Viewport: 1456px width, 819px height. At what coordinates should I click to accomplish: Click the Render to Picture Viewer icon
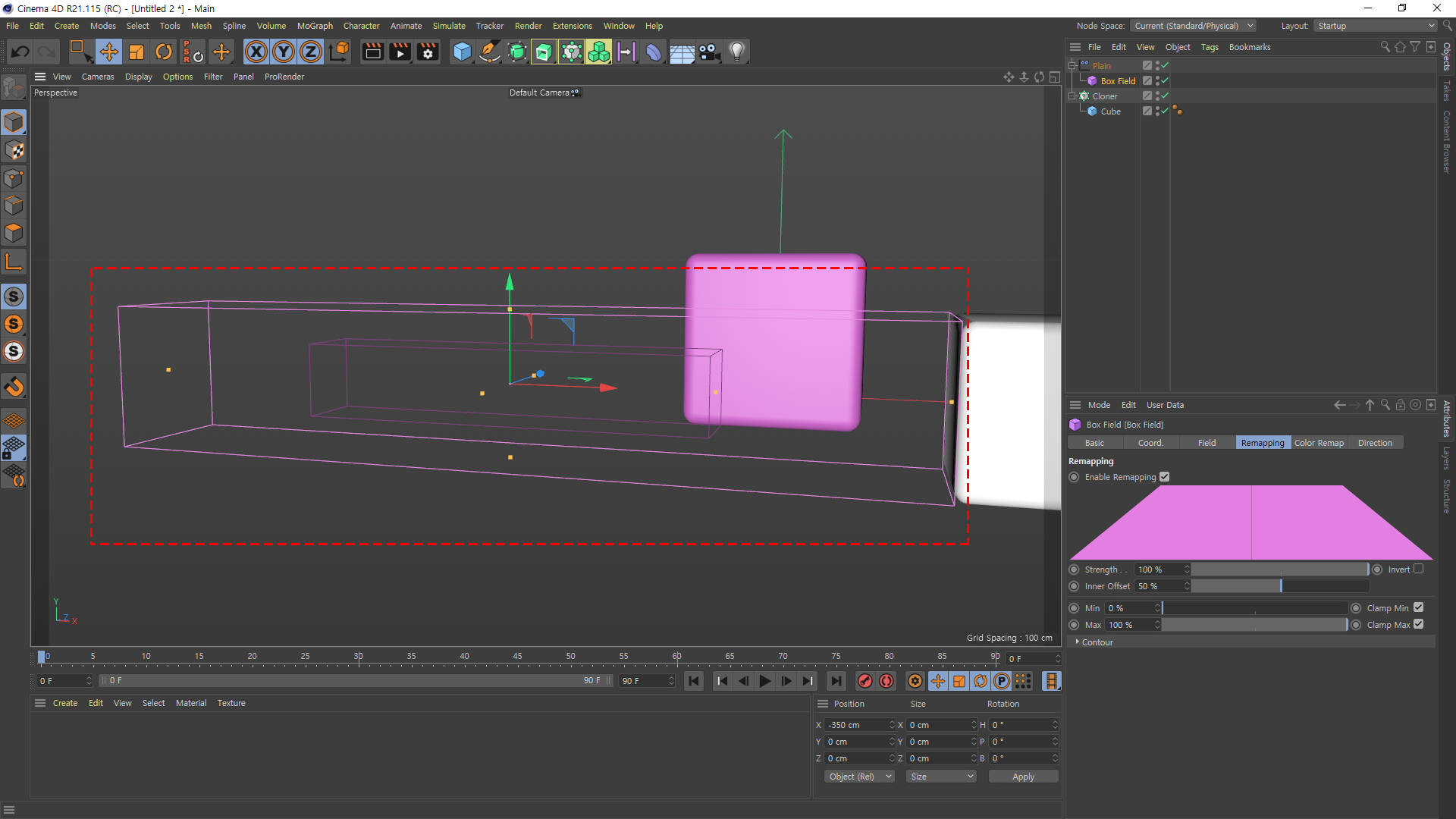tap(400, 52)
